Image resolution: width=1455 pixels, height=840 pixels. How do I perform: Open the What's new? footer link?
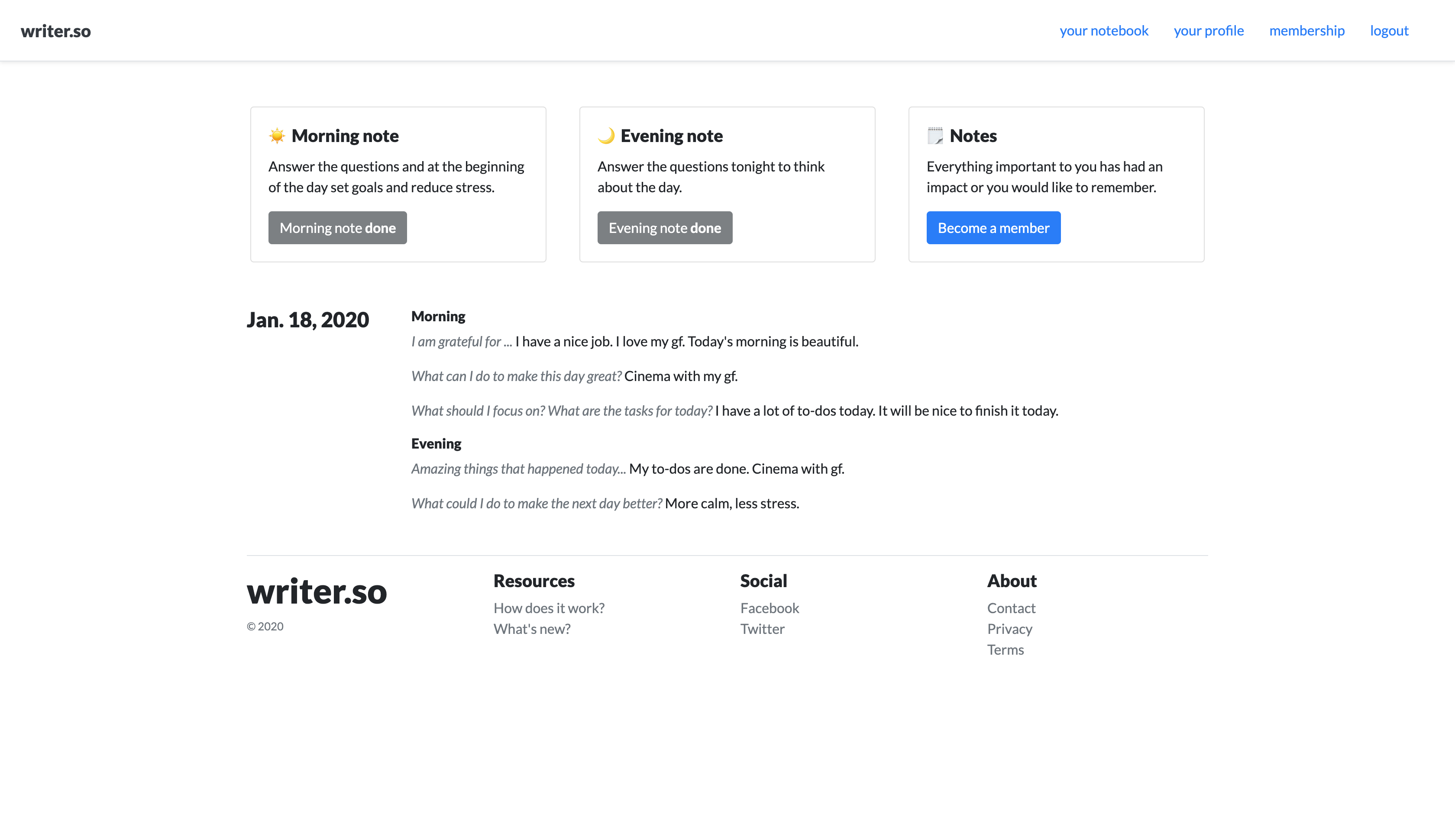coord(532,629)
